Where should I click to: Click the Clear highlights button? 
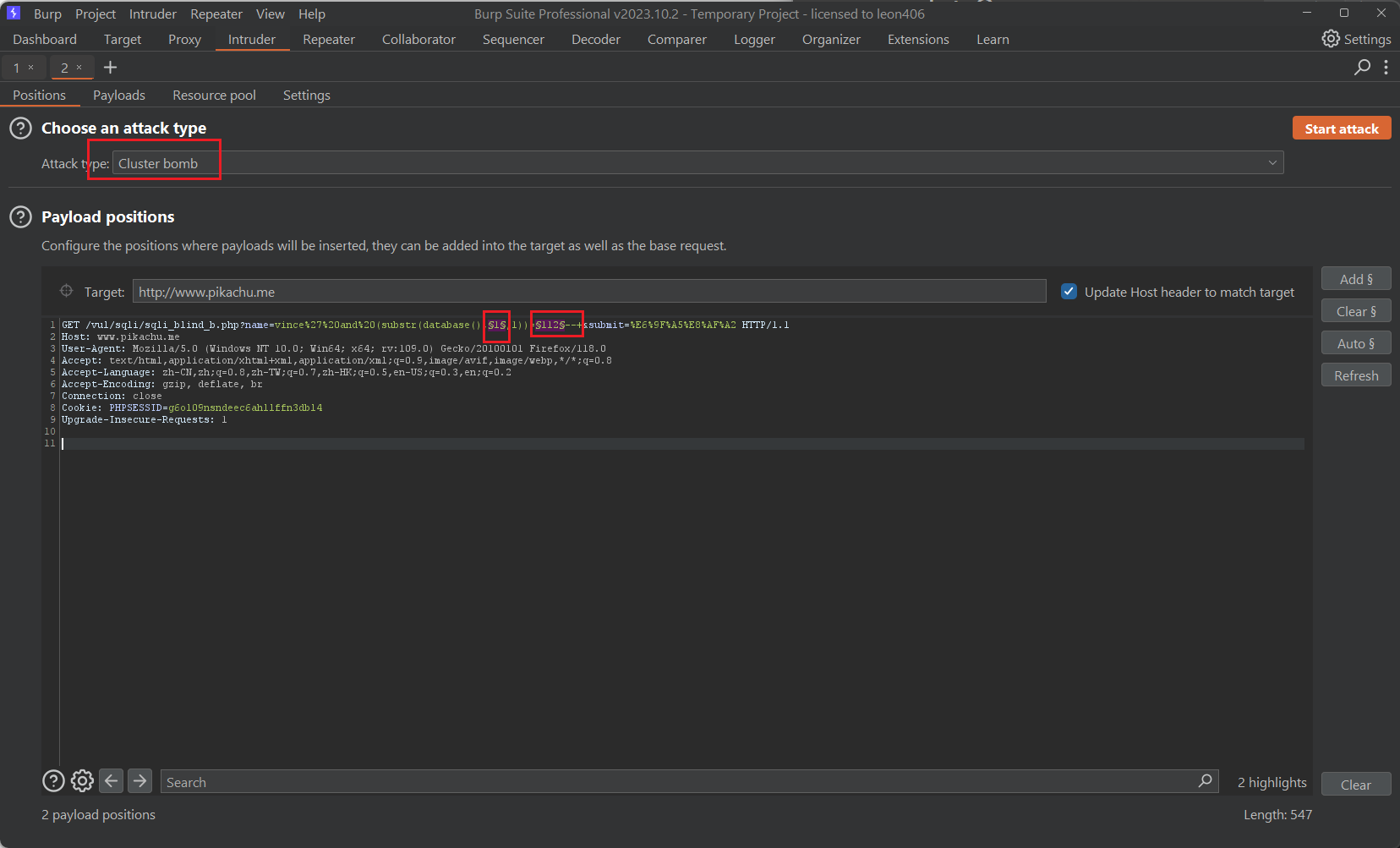point(1356,785)
